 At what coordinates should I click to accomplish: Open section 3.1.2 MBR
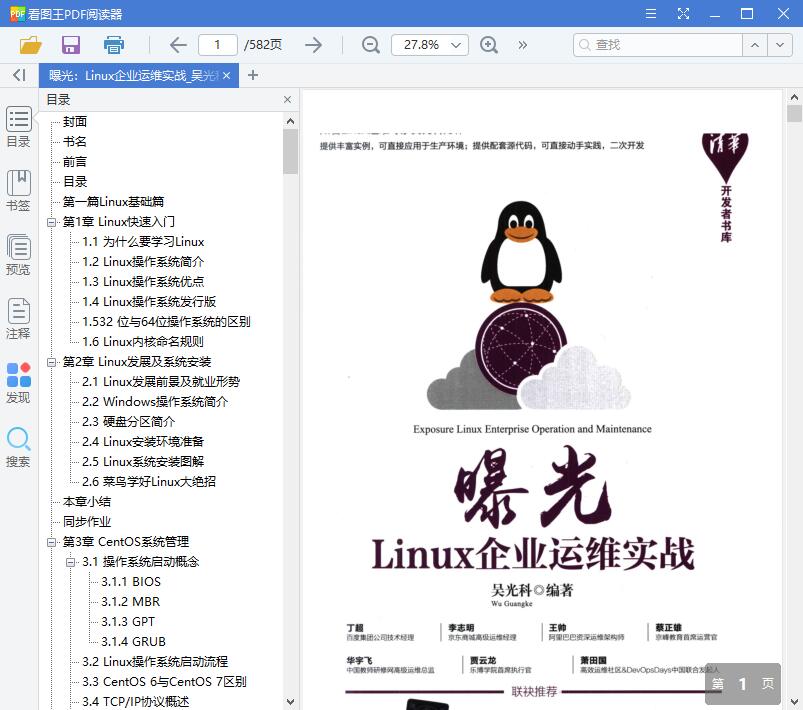tap(131, 601)
